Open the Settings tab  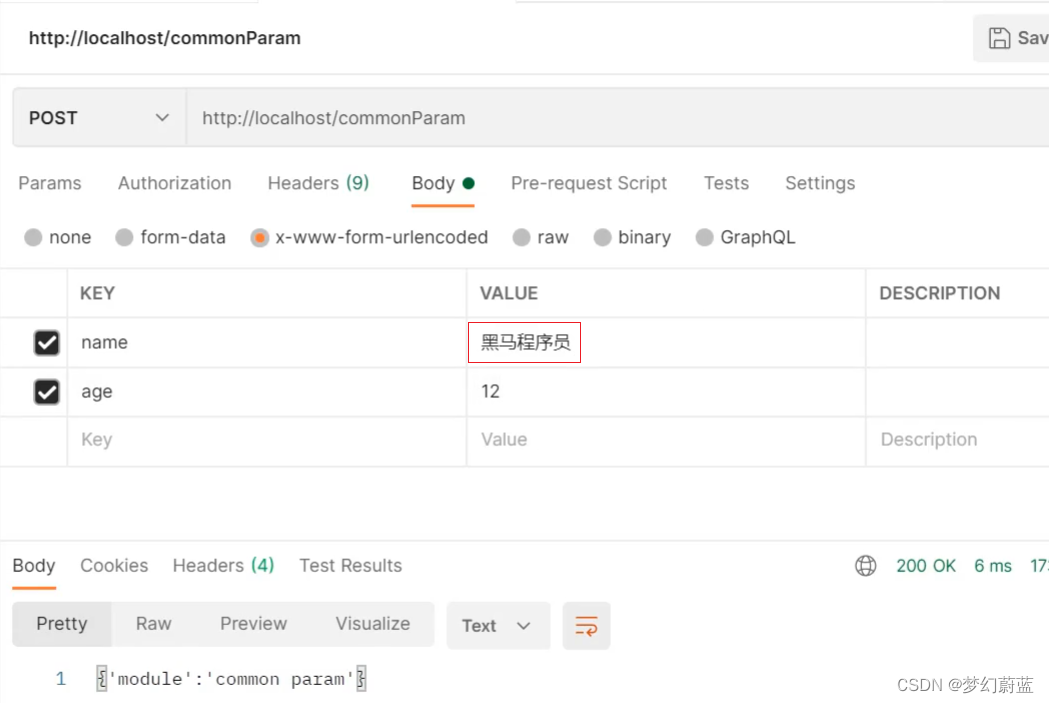pyautogui.click(x=820, y=183)
